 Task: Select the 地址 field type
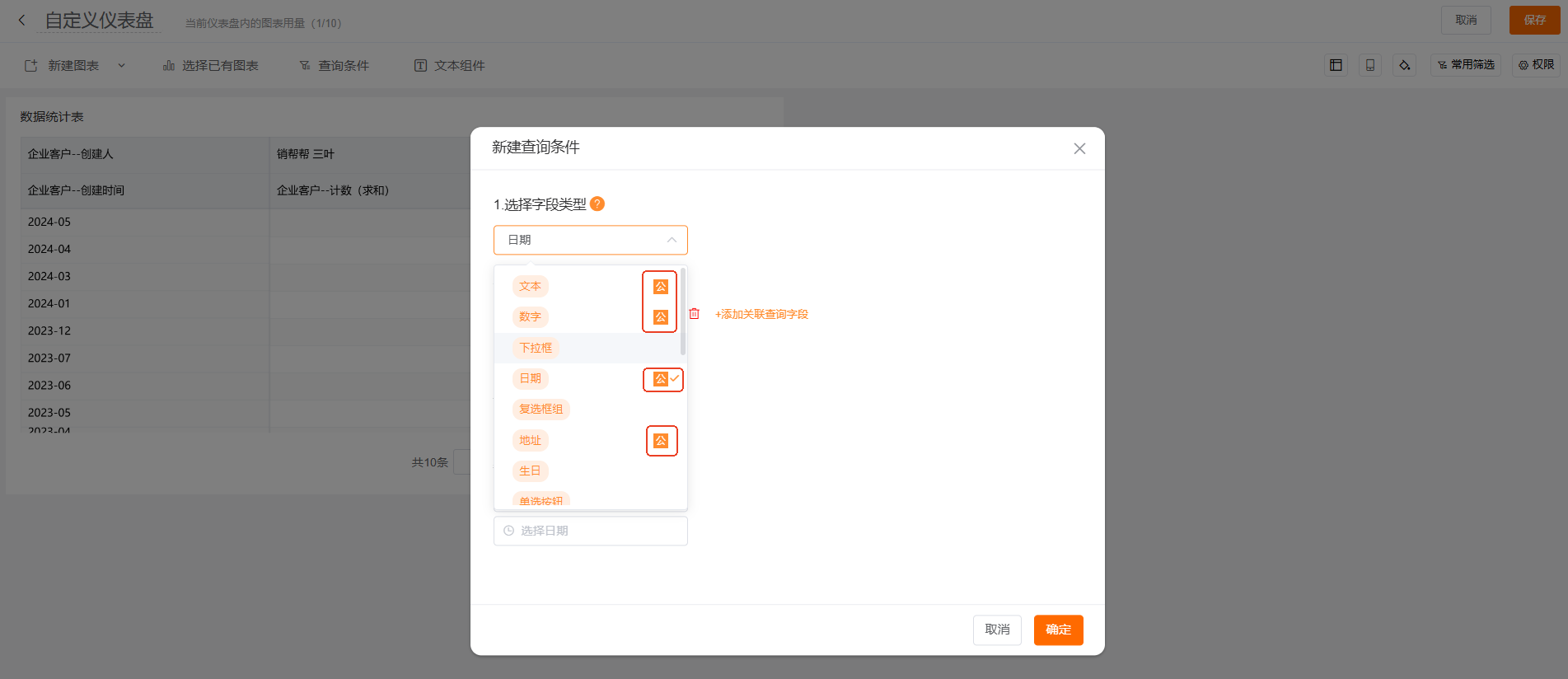530,440
